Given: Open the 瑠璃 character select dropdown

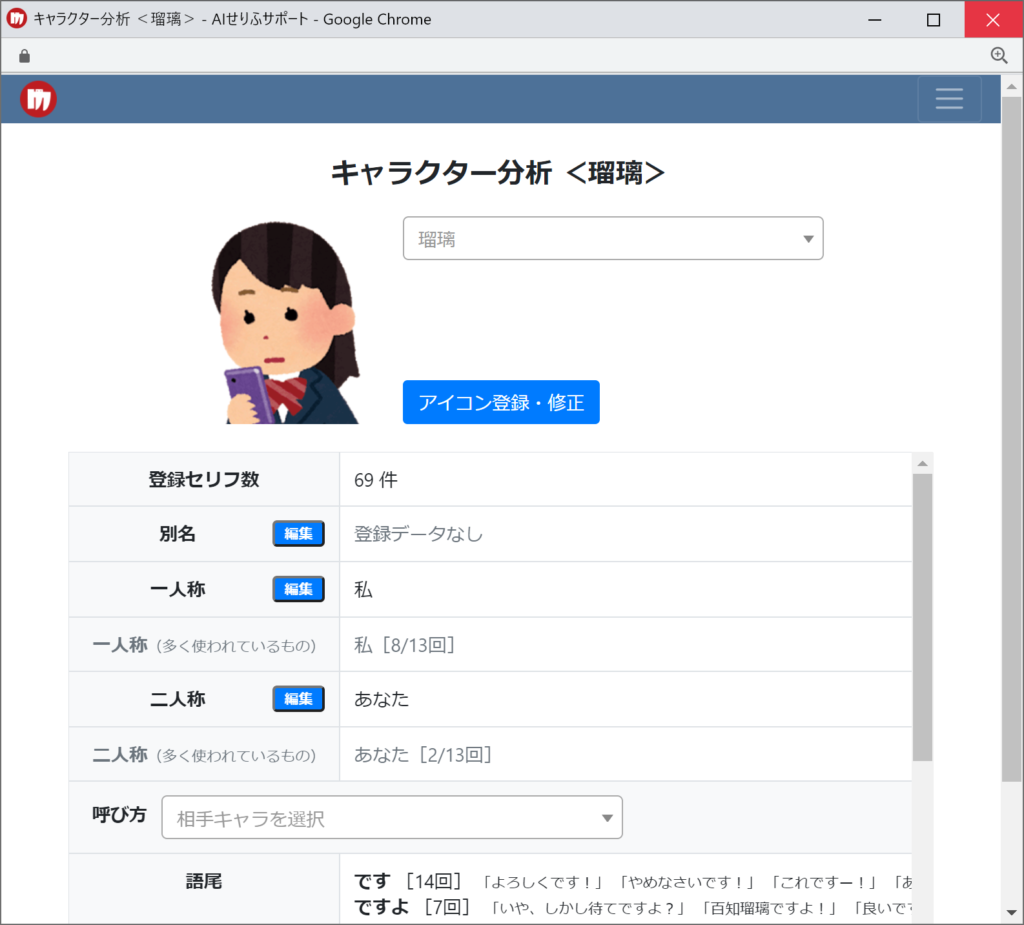Looking at the screenshot, I should coord(613,238).
